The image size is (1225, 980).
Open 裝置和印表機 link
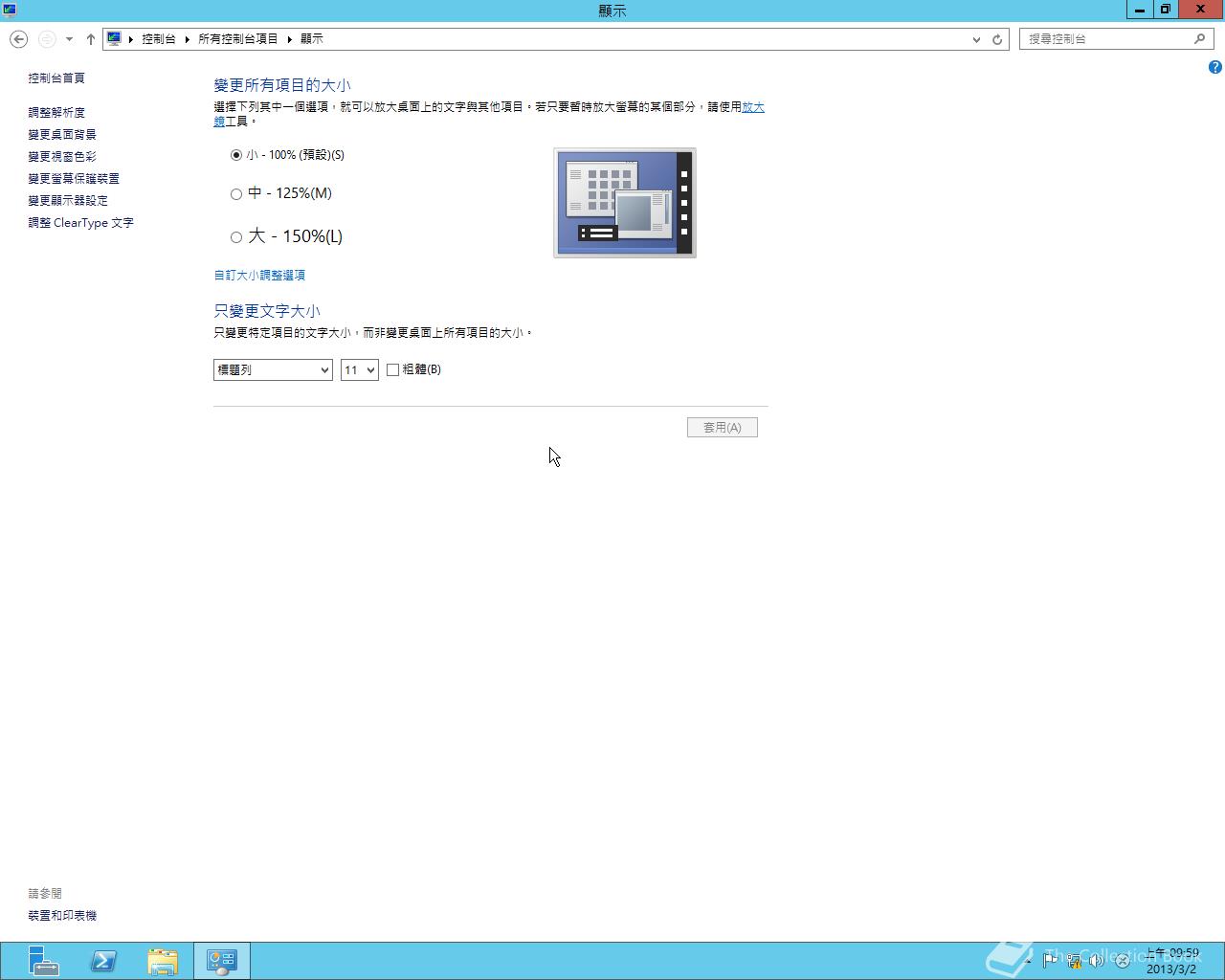coord(62,916)
